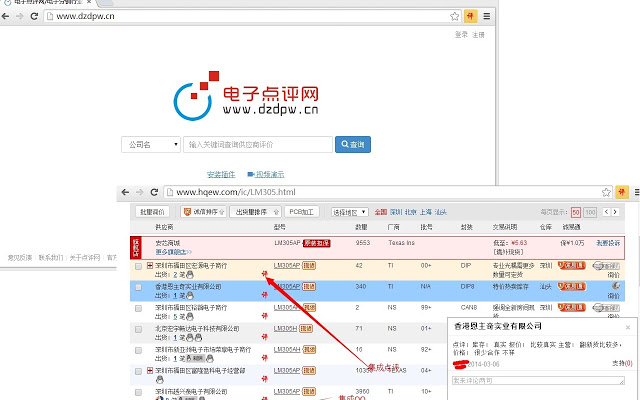
Task: Go back in the dzdpw.cn browser window
Action: (x=5, y=16)
